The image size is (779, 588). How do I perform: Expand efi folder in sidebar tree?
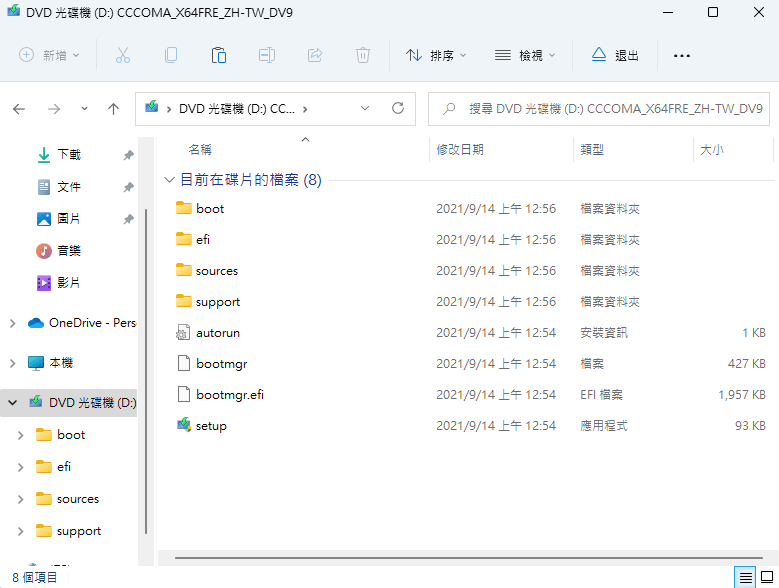pos(20,467)
